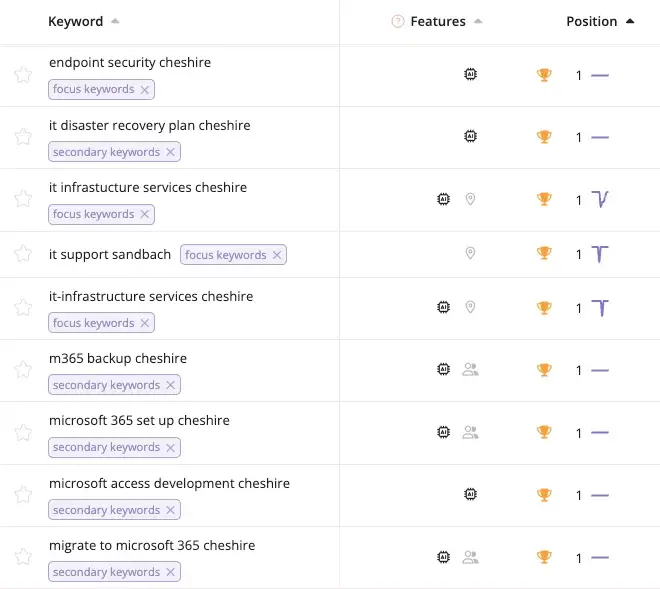660x589 pixels.
Task: Click AI overview icon for endpoint security cheshire
Action: pyautogui.click(x=471, y=74)
